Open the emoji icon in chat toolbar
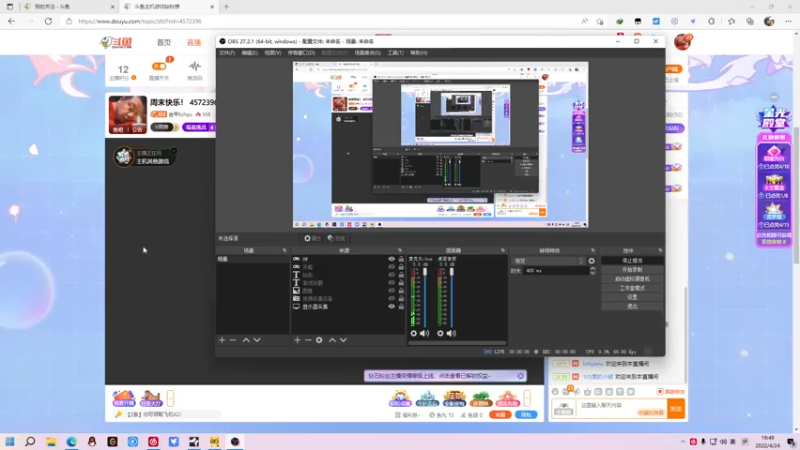Screen dimensions: 800x450 tap(555, 391)
